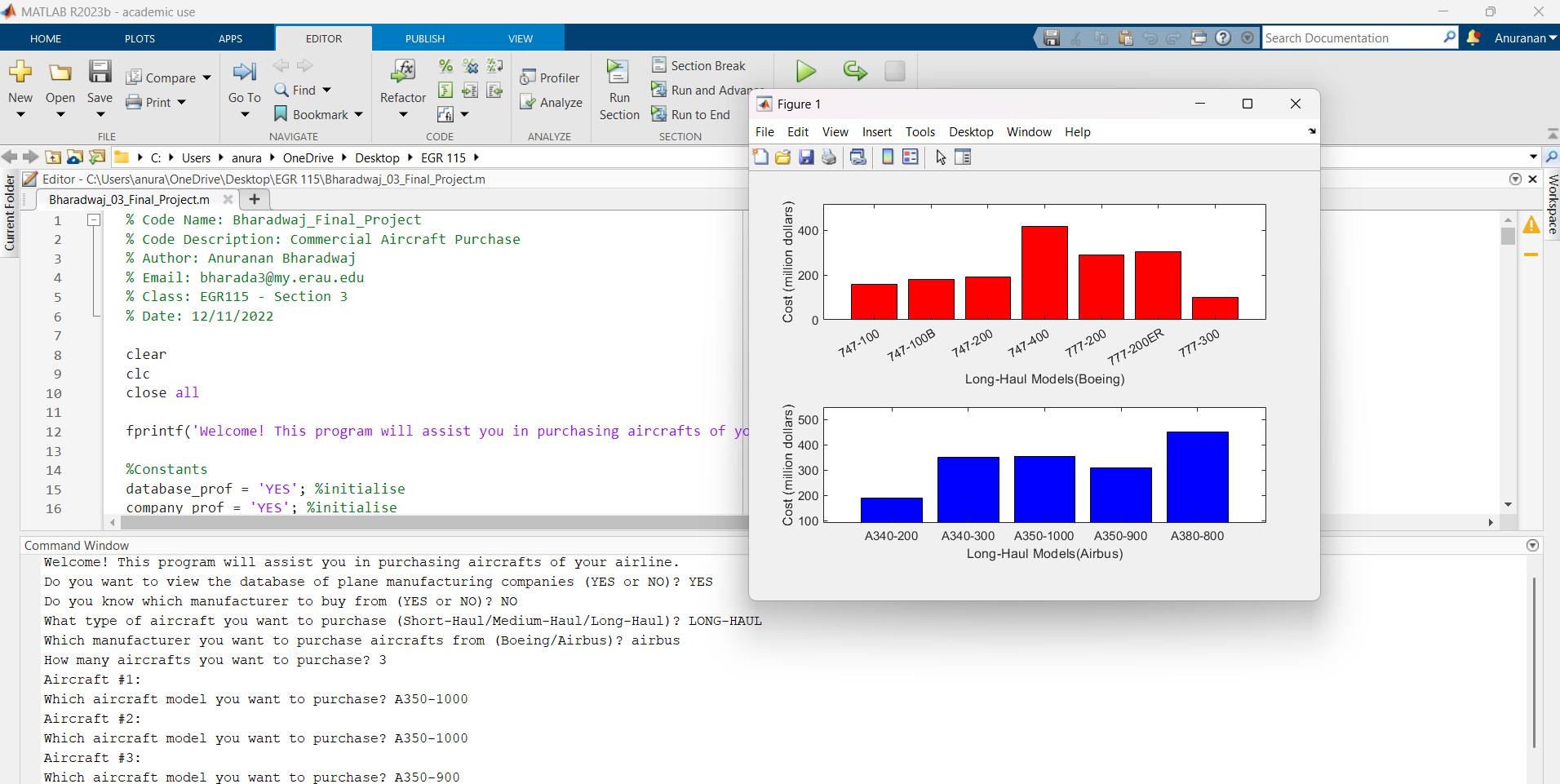Click the Save disk icon in the ribbon
Image resolution: width=1560 pixels, height=784 pixels.
[x=100, y=72]
